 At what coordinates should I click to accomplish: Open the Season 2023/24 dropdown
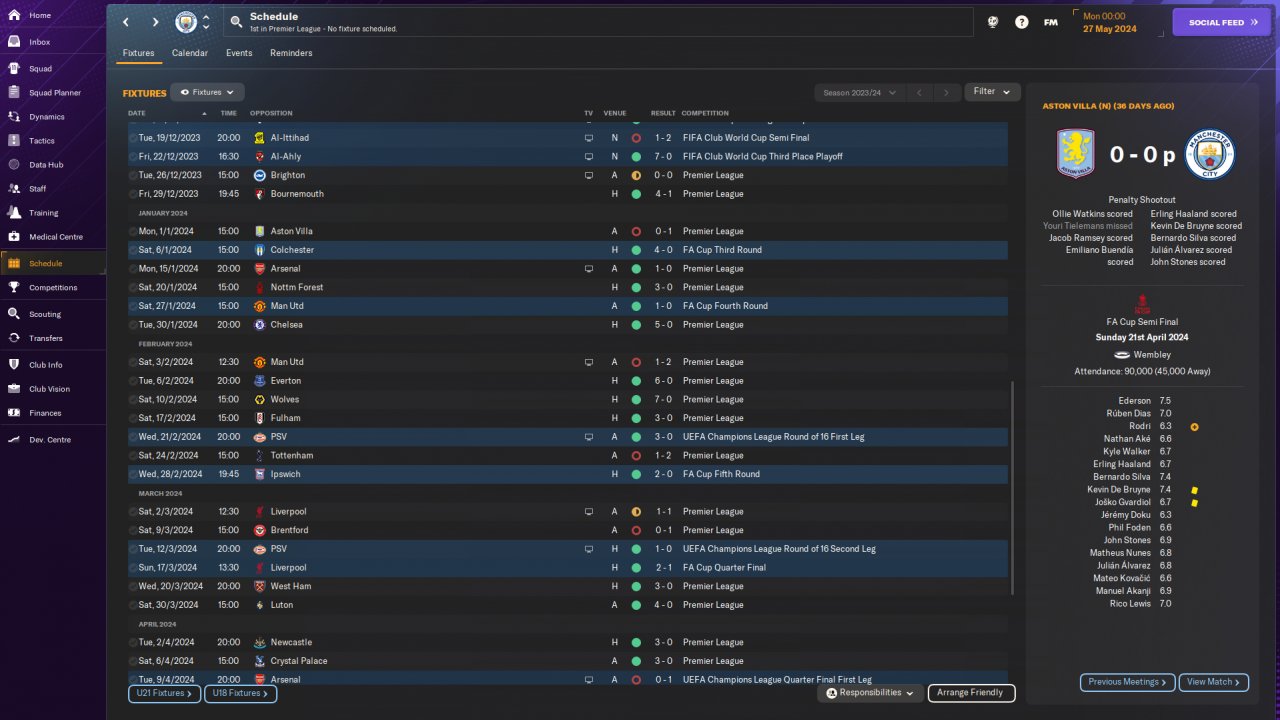point(859,93)
